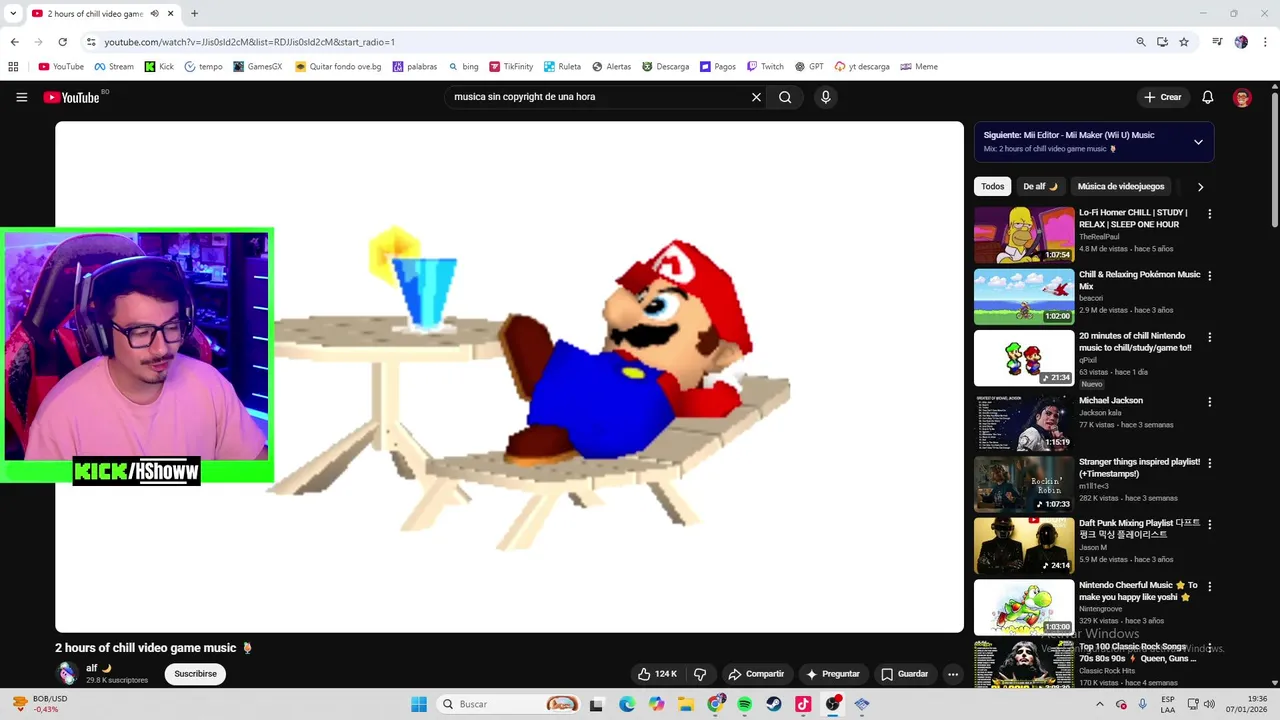Open options for 20 minutes Nintendo video
This screenshot has width=1280, height=720.
point(1209,338)
